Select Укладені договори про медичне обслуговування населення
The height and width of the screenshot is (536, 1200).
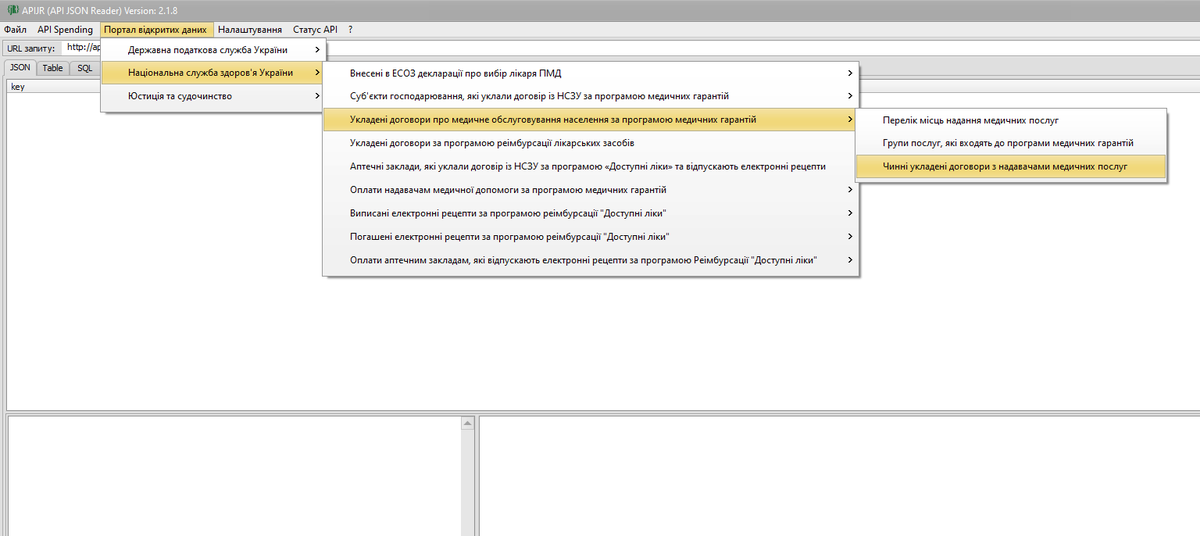point(590,119)
